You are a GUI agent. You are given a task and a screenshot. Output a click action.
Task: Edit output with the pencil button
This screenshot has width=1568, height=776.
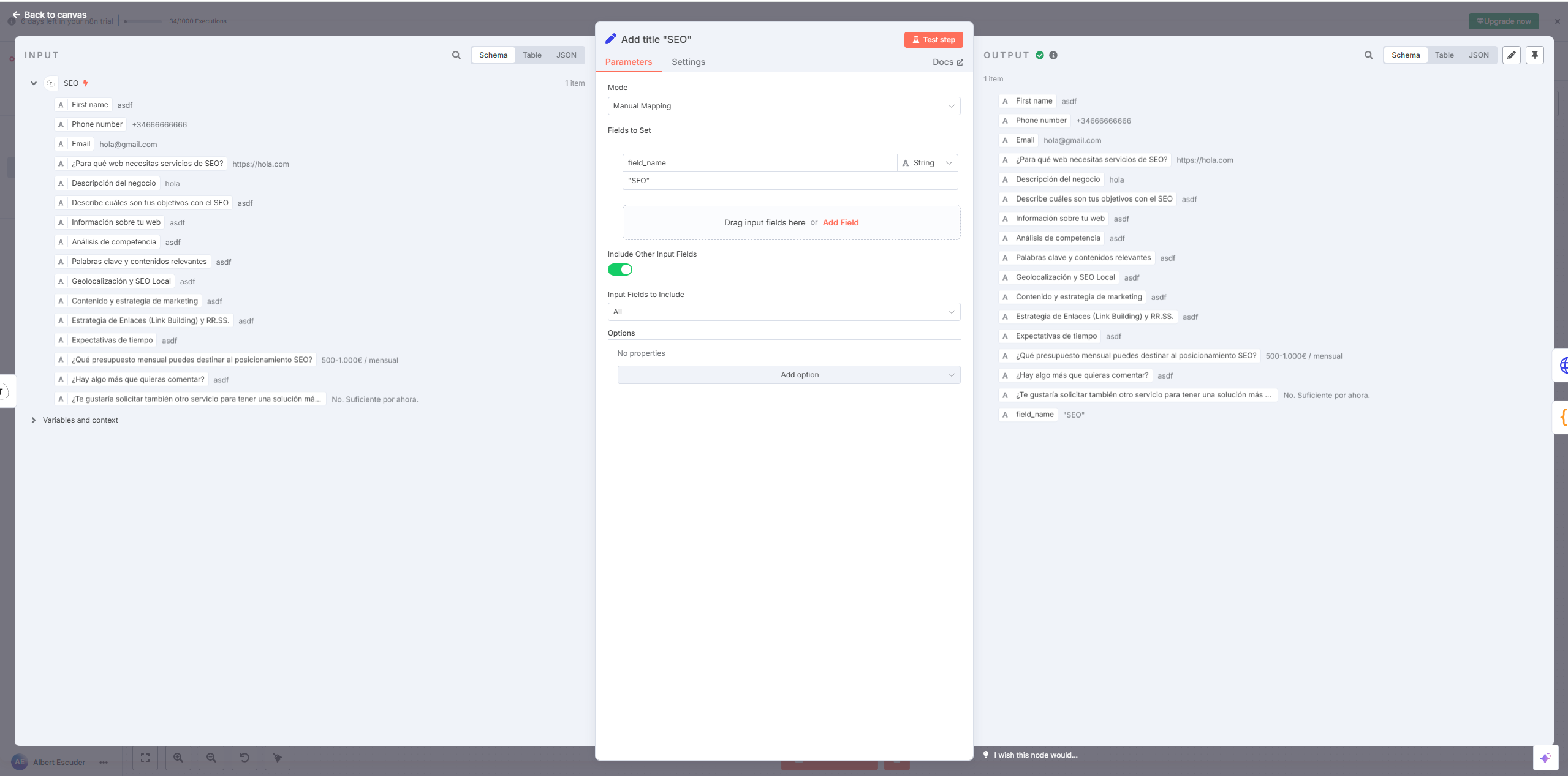(x=1512, y=55)
